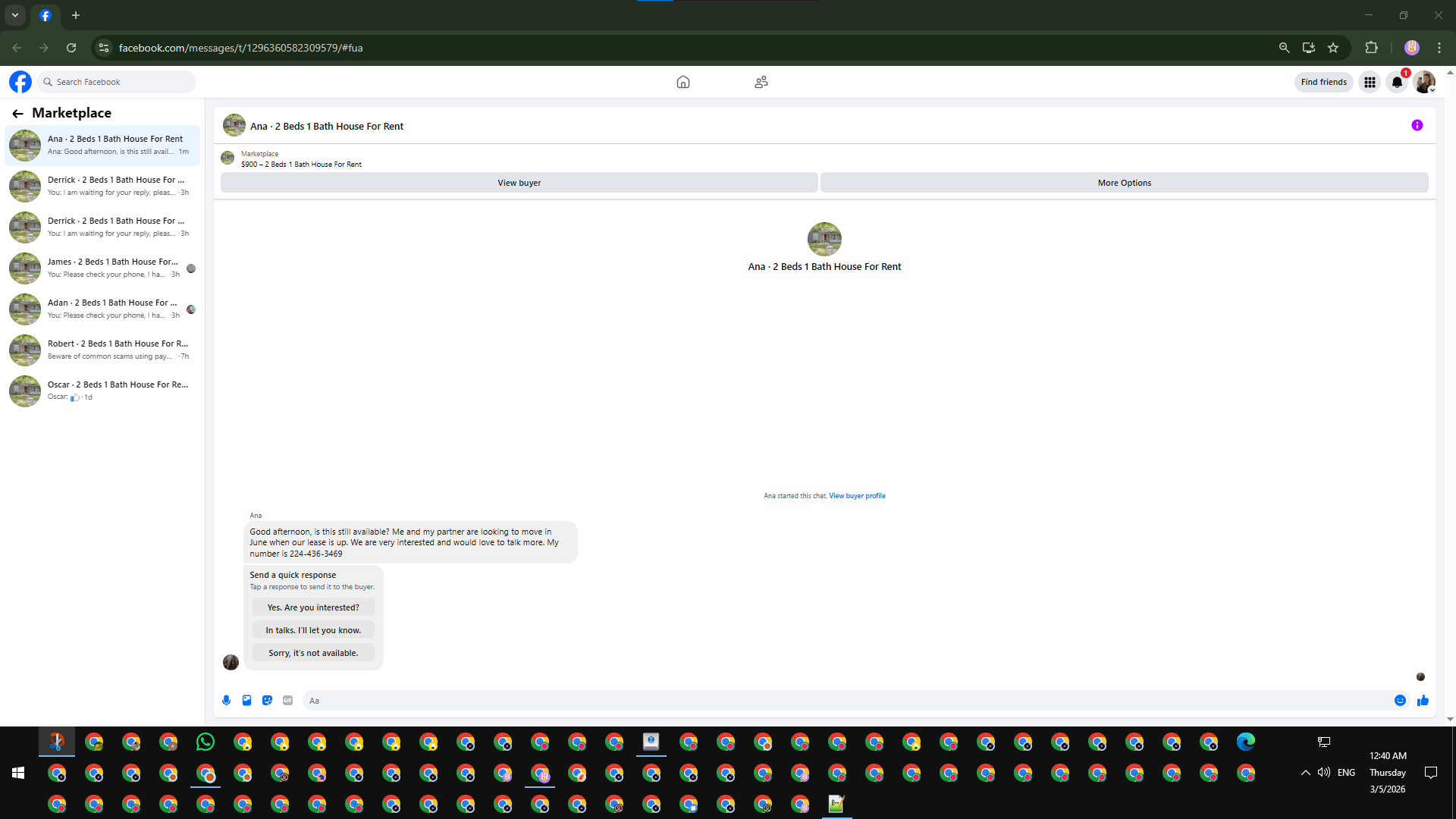Open Windows notification center

pyautogui.click(x=1431, y=773)
